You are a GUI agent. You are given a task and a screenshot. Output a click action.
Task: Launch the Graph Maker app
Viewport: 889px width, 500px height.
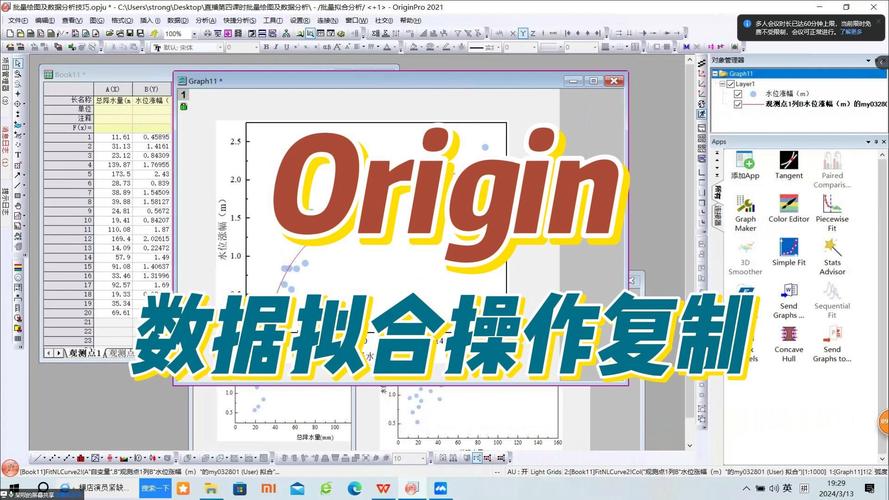745,213
